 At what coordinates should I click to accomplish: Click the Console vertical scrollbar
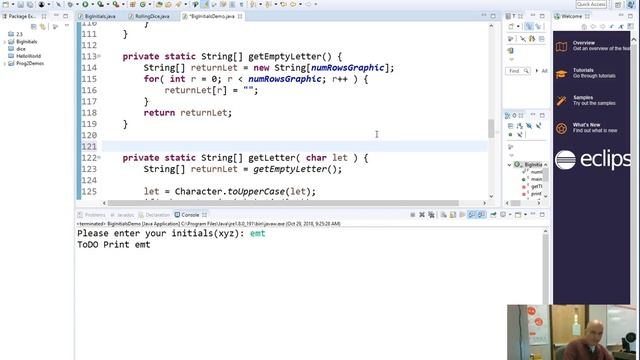tap(545, 265)
